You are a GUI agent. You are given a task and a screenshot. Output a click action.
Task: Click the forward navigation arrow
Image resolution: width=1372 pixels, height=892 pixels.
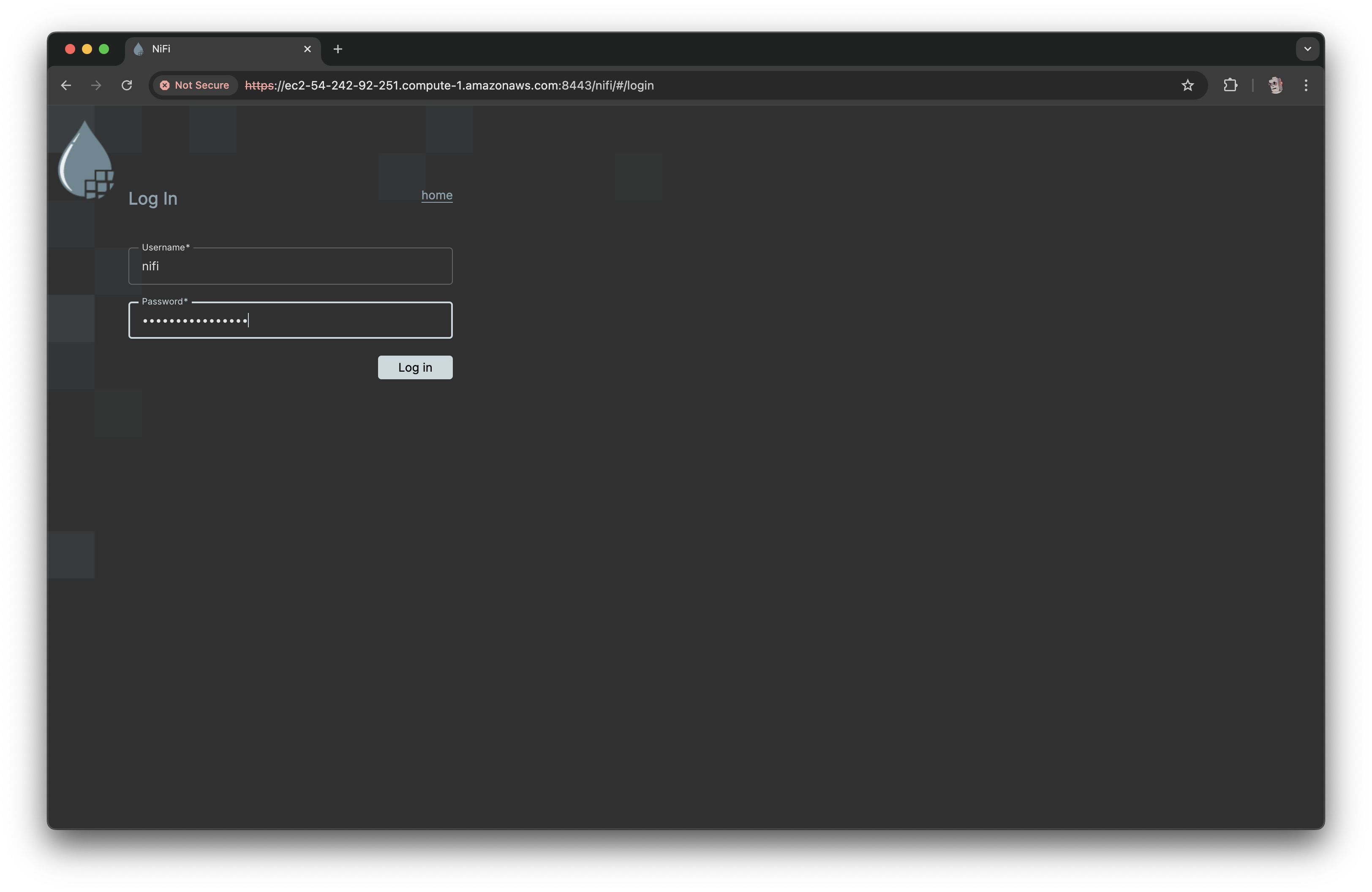tap(96, 85)
